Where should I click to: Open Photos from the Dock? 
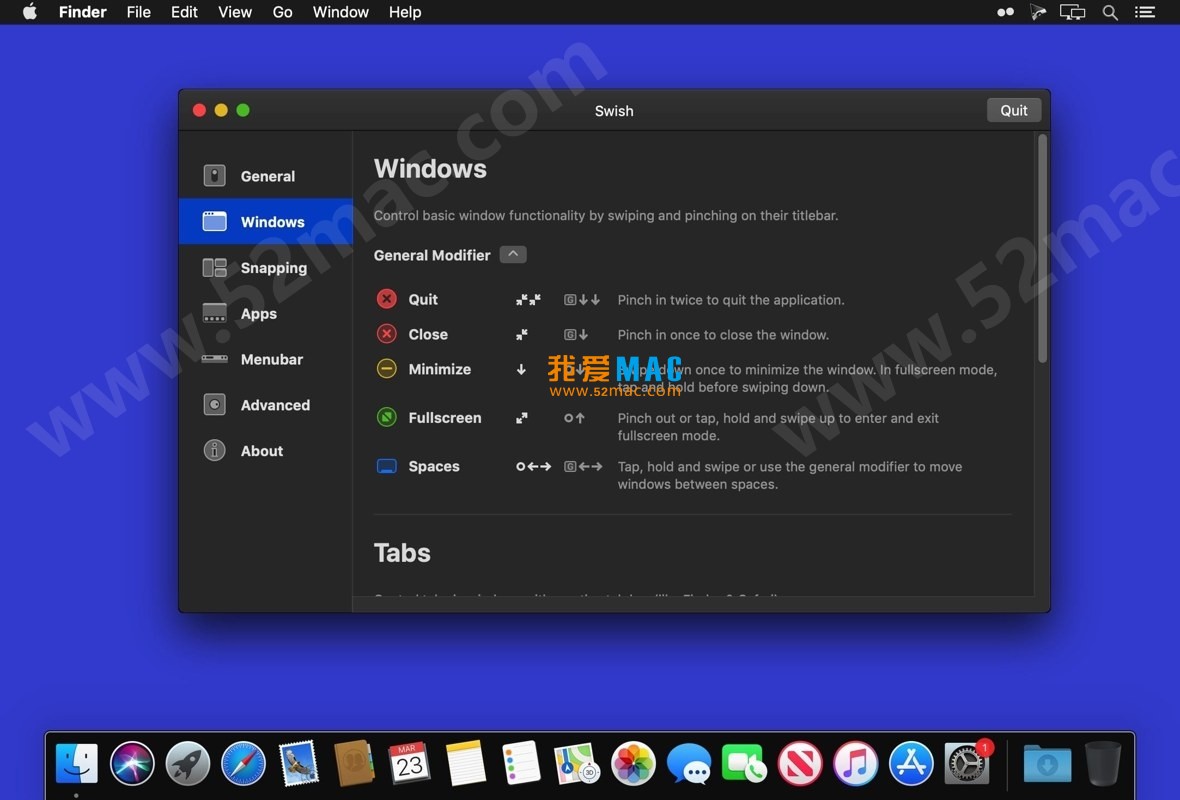(634, 762)
